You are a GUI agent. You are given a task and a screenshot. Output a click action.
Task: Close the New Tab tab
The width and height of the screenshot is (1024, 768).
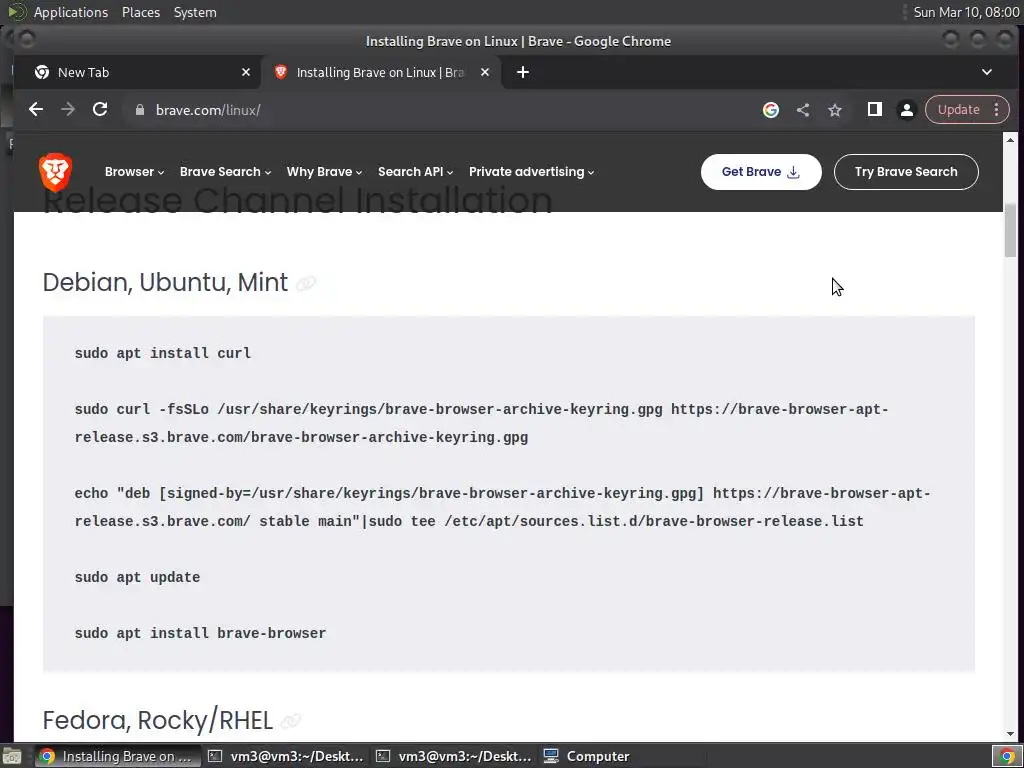[246, 72]
